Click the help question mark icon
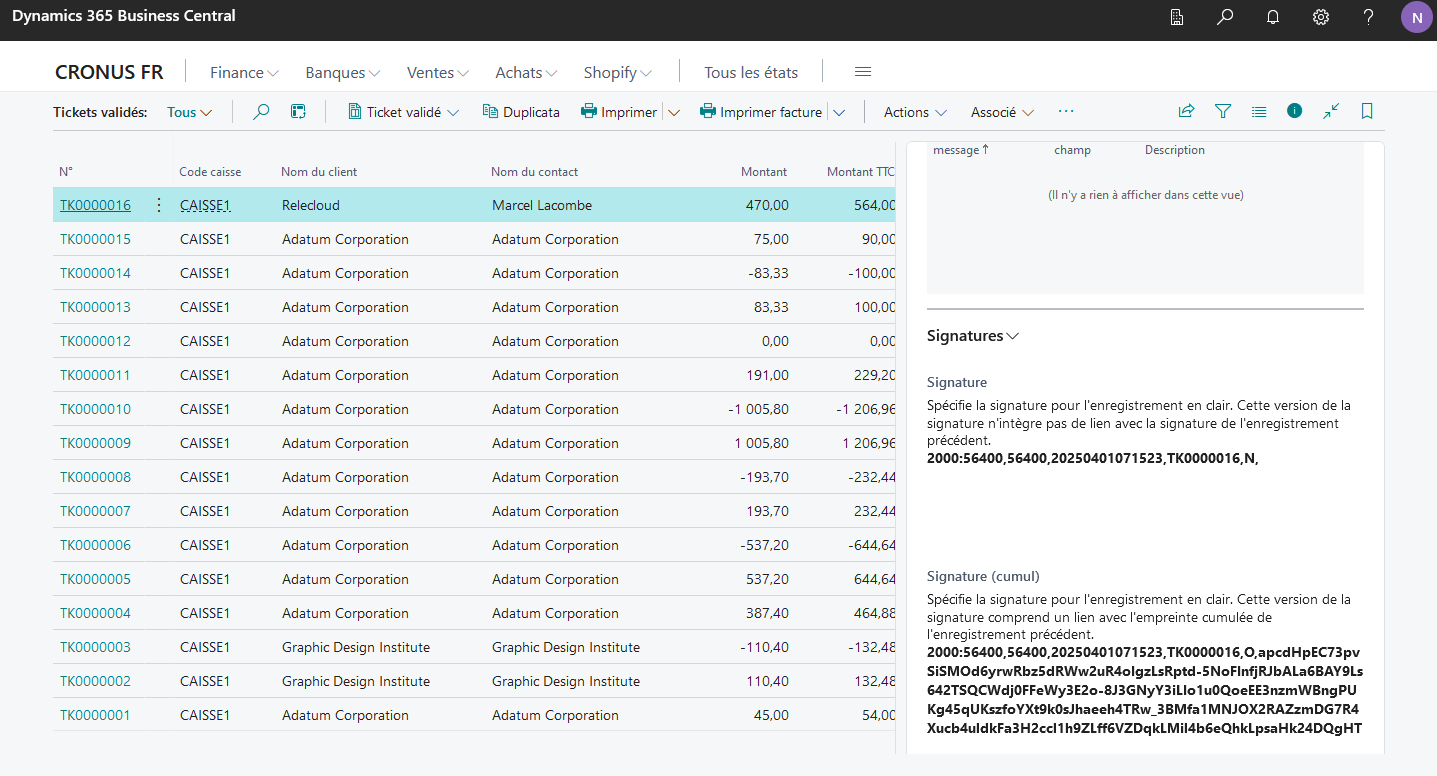This screenshot has width=1437, height=776. [x=1369, y=17]
